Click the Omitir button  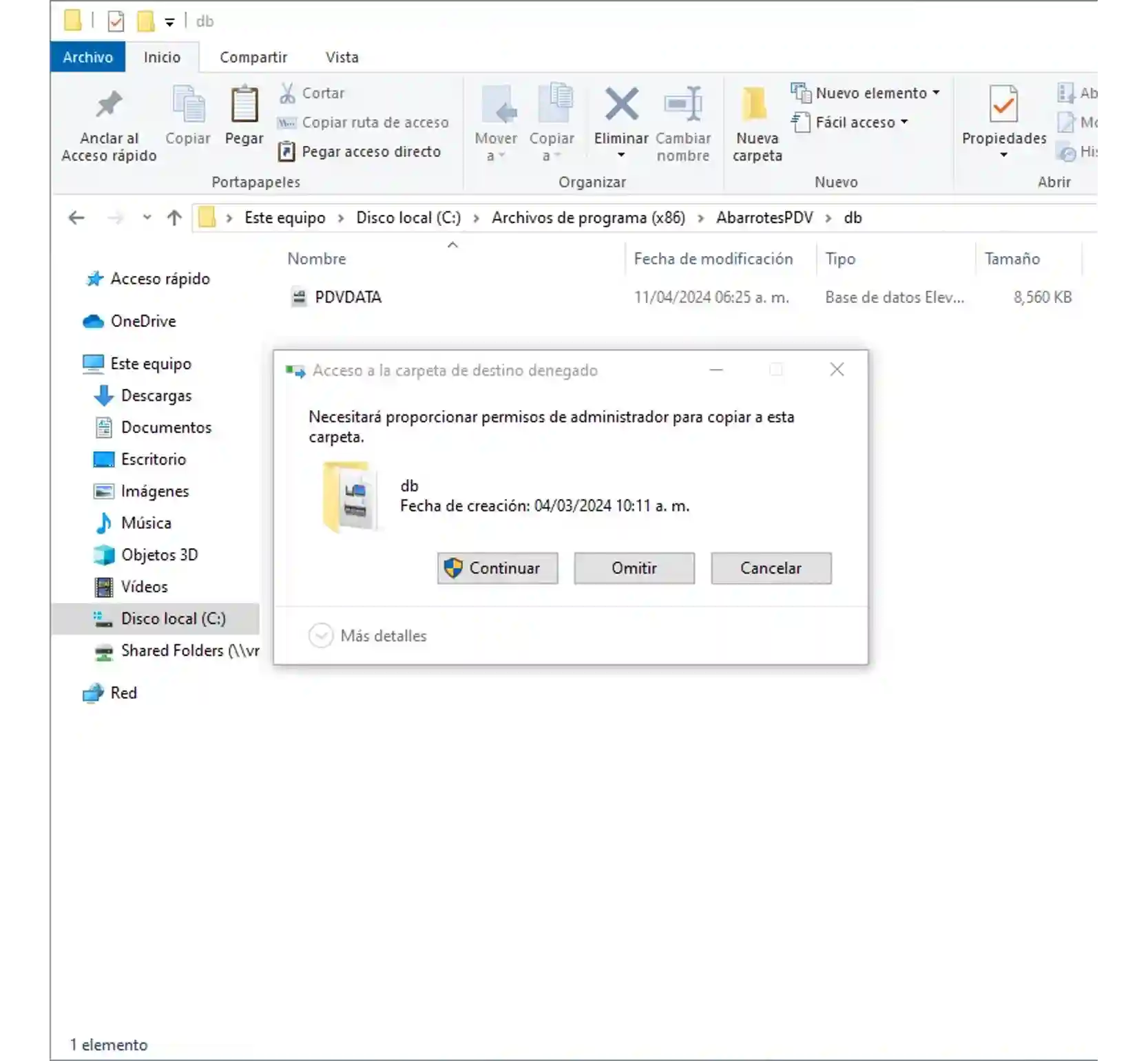(634, 568)
